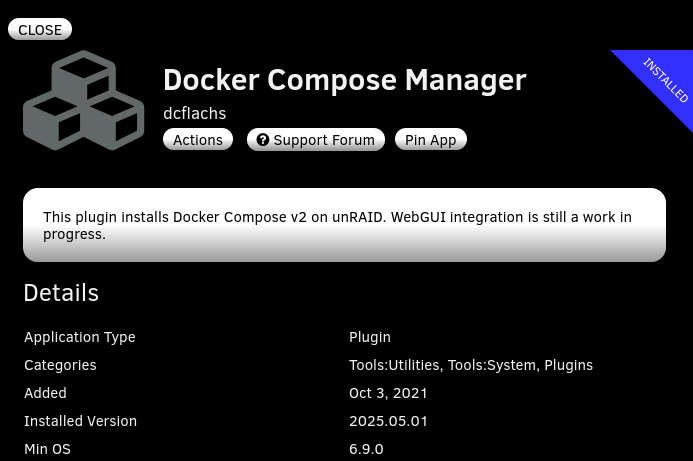693x461 pixels.
Task: Click the Added date Oct 3, 2021
Action: point(388,393)
